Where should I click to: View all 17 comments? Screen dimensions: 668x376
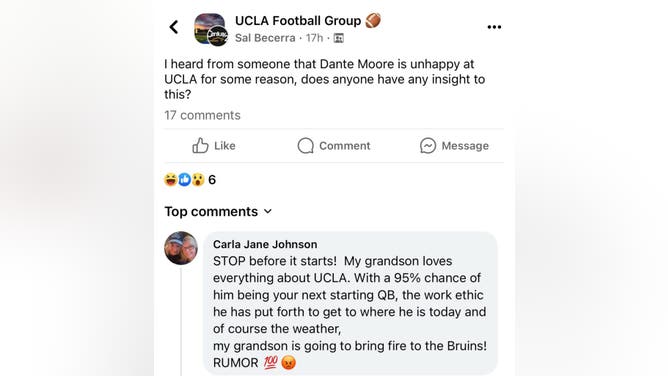click(x=202, y=115)
